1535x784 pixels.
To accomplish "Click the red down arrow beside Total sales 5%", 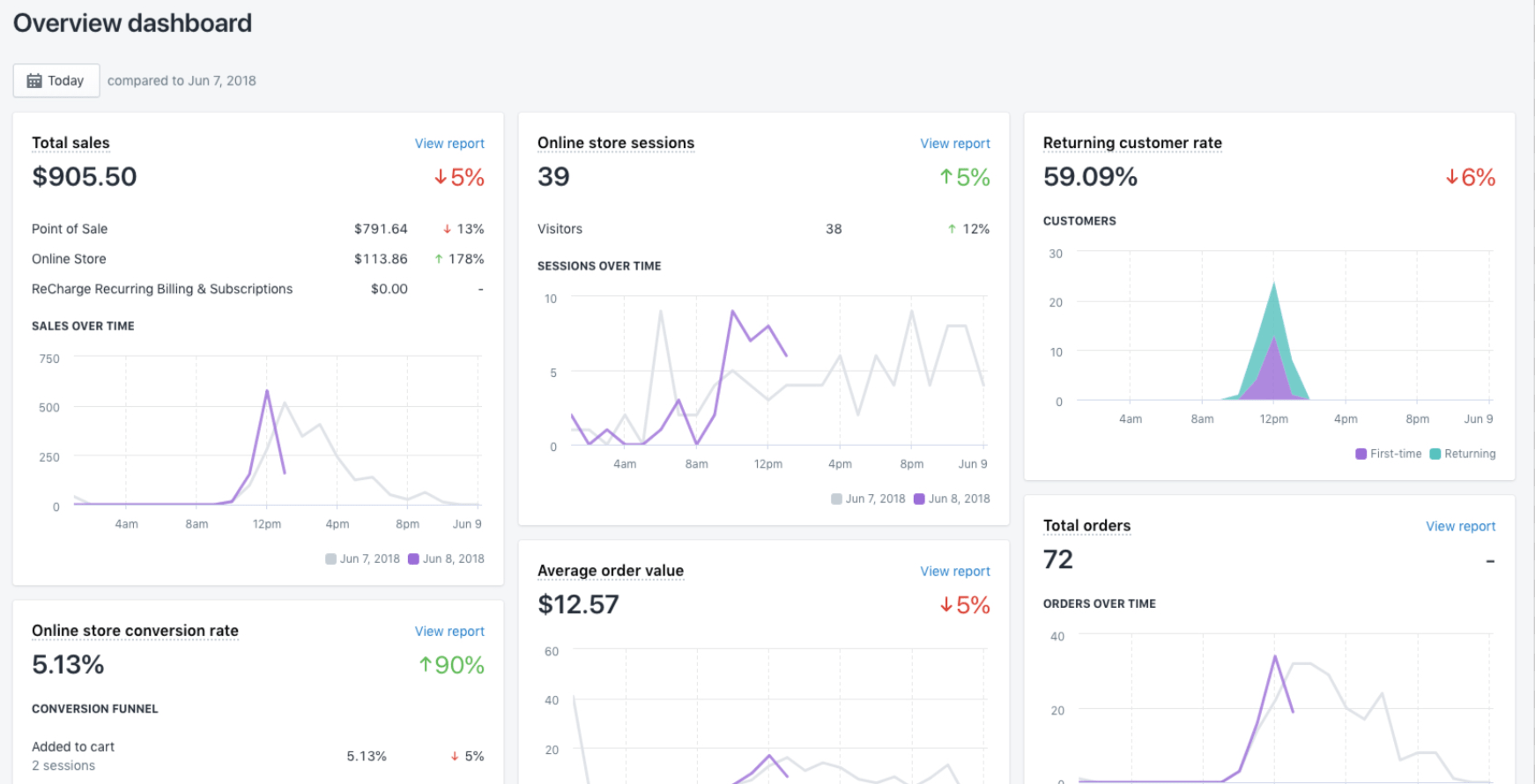I will 441,178.
